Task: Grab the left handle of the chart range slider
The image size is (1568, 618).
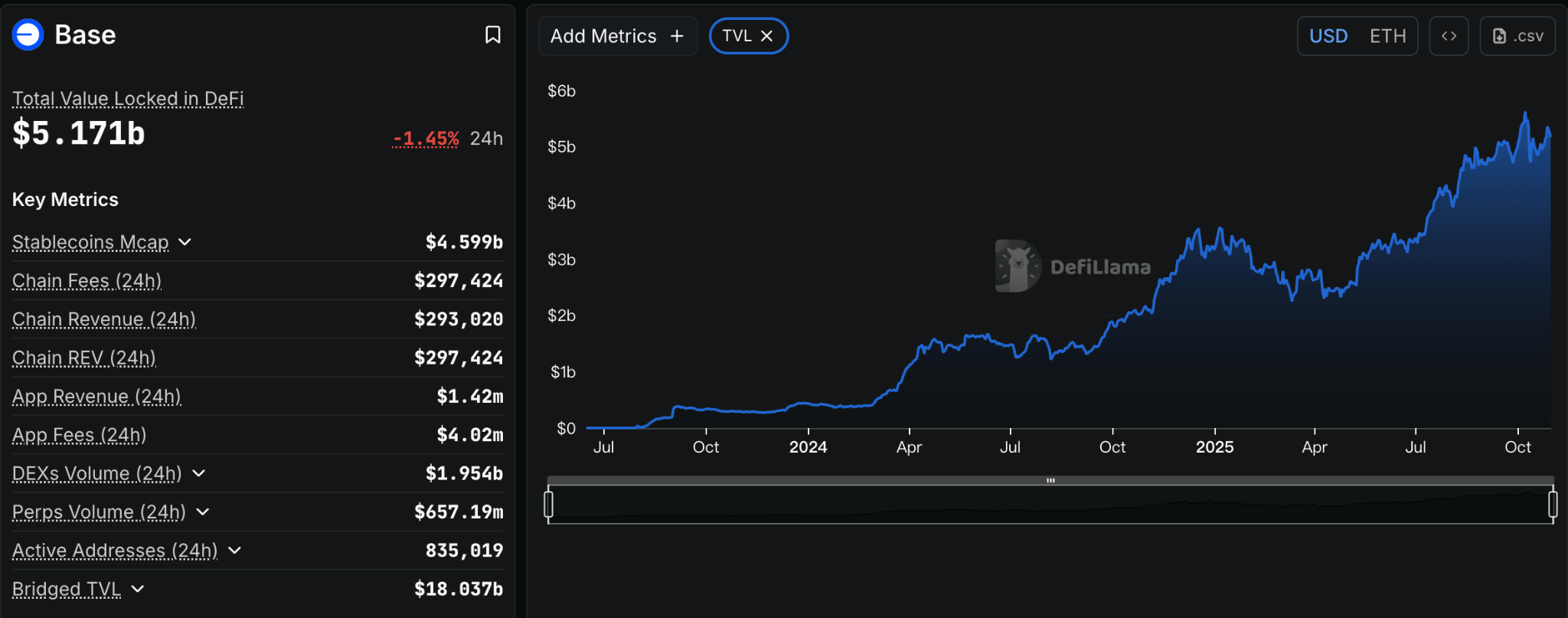Action: tap(548, 505)
